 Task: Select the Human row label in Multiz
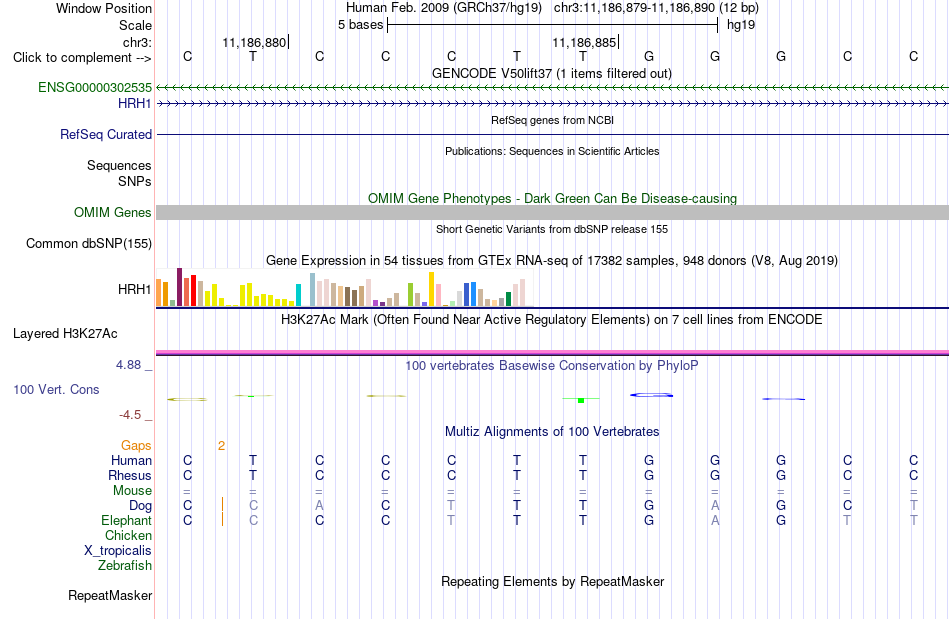(131, 460)
